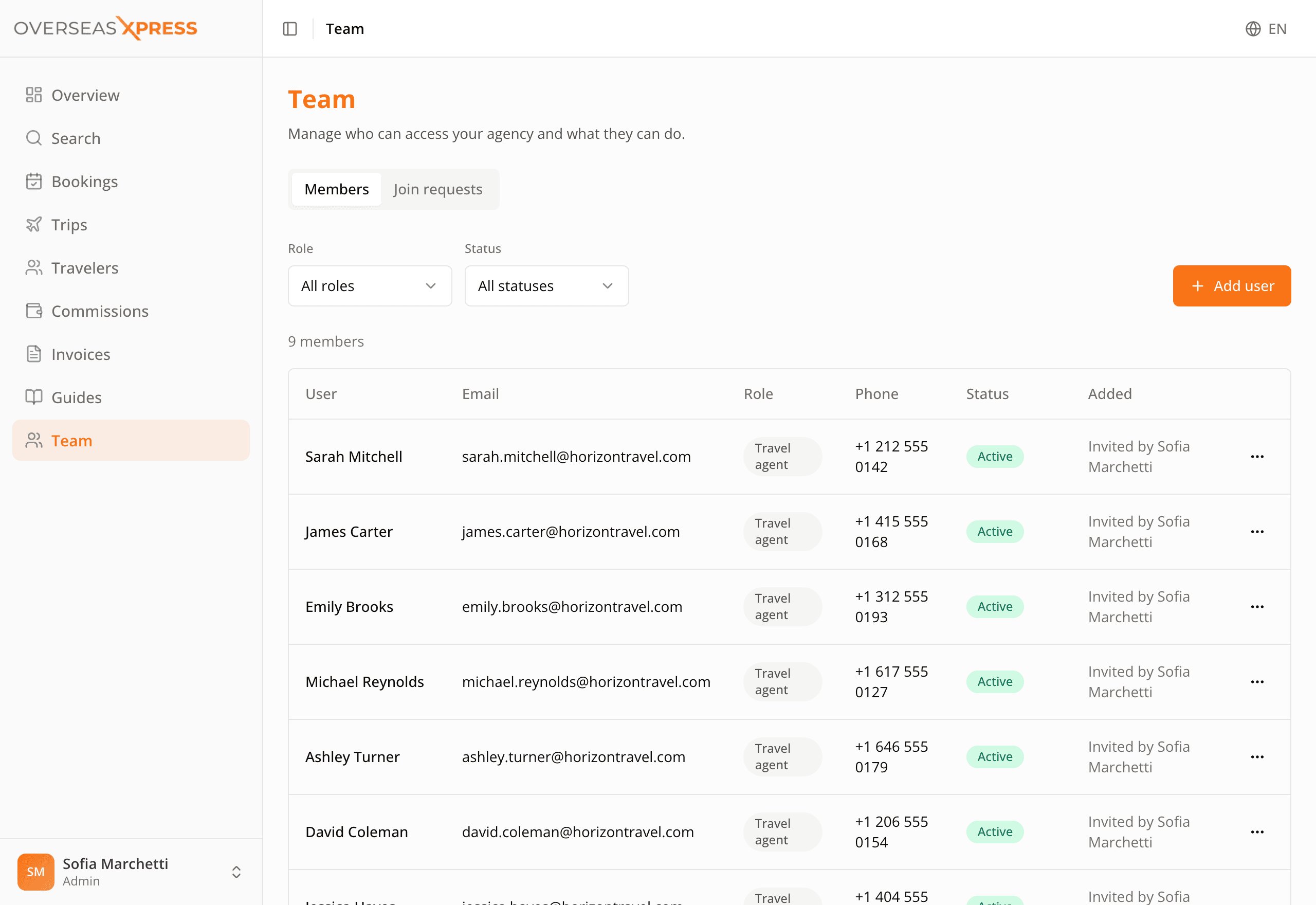Image resolution: width=1316 pixels, height=905 pixels.
Task: Open actions menu for Sarah Mitchell
Action: pyautogui.click(x=1257, y=457)
